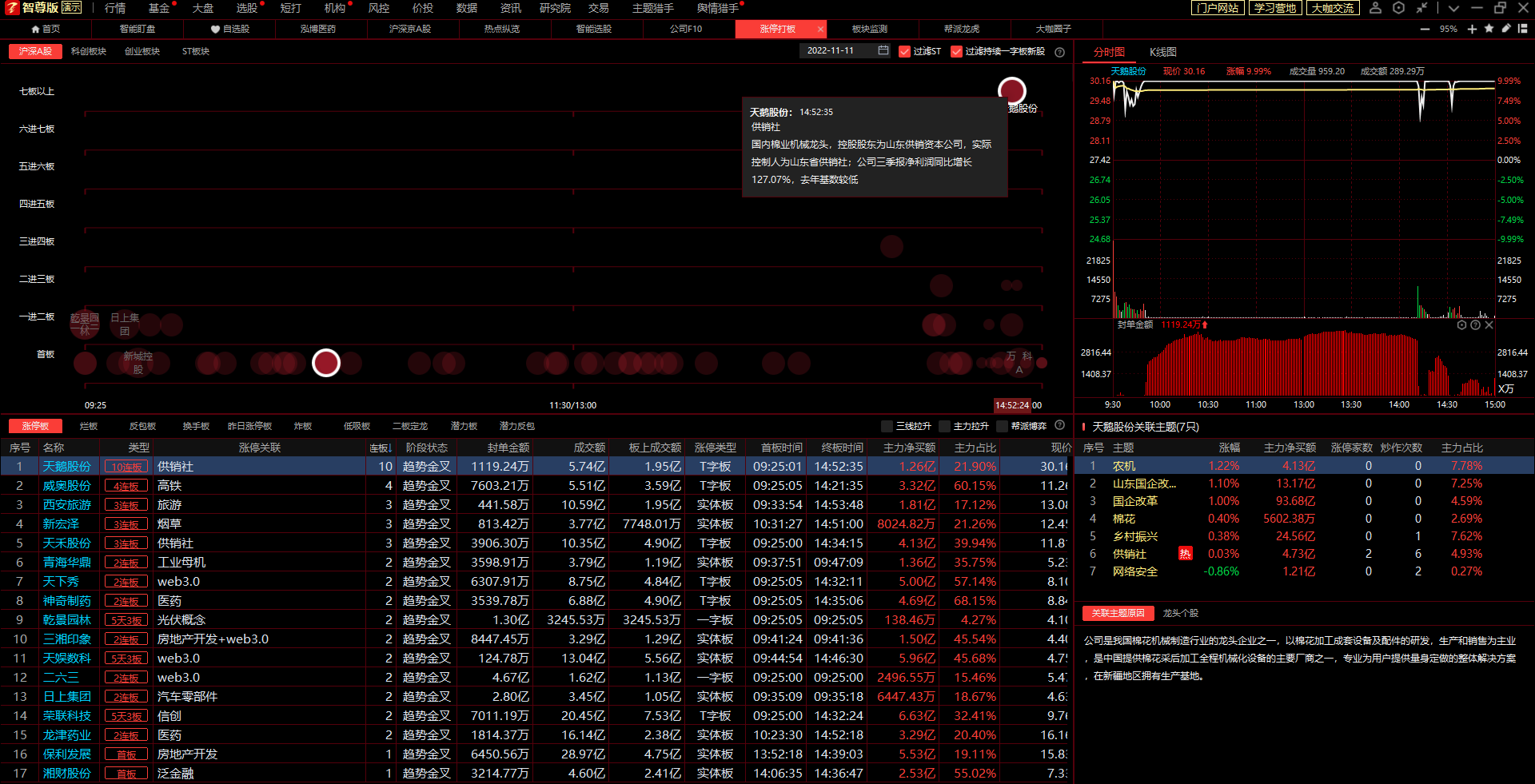This screenshot has width=1535, height=784.
Task: Switch to the 炸板 list tab
Action: point(303,426)
